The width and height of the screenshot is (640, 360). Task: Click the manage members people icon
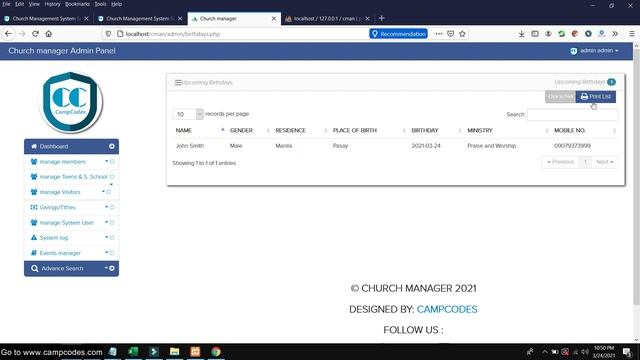click(x=34, y=162)
